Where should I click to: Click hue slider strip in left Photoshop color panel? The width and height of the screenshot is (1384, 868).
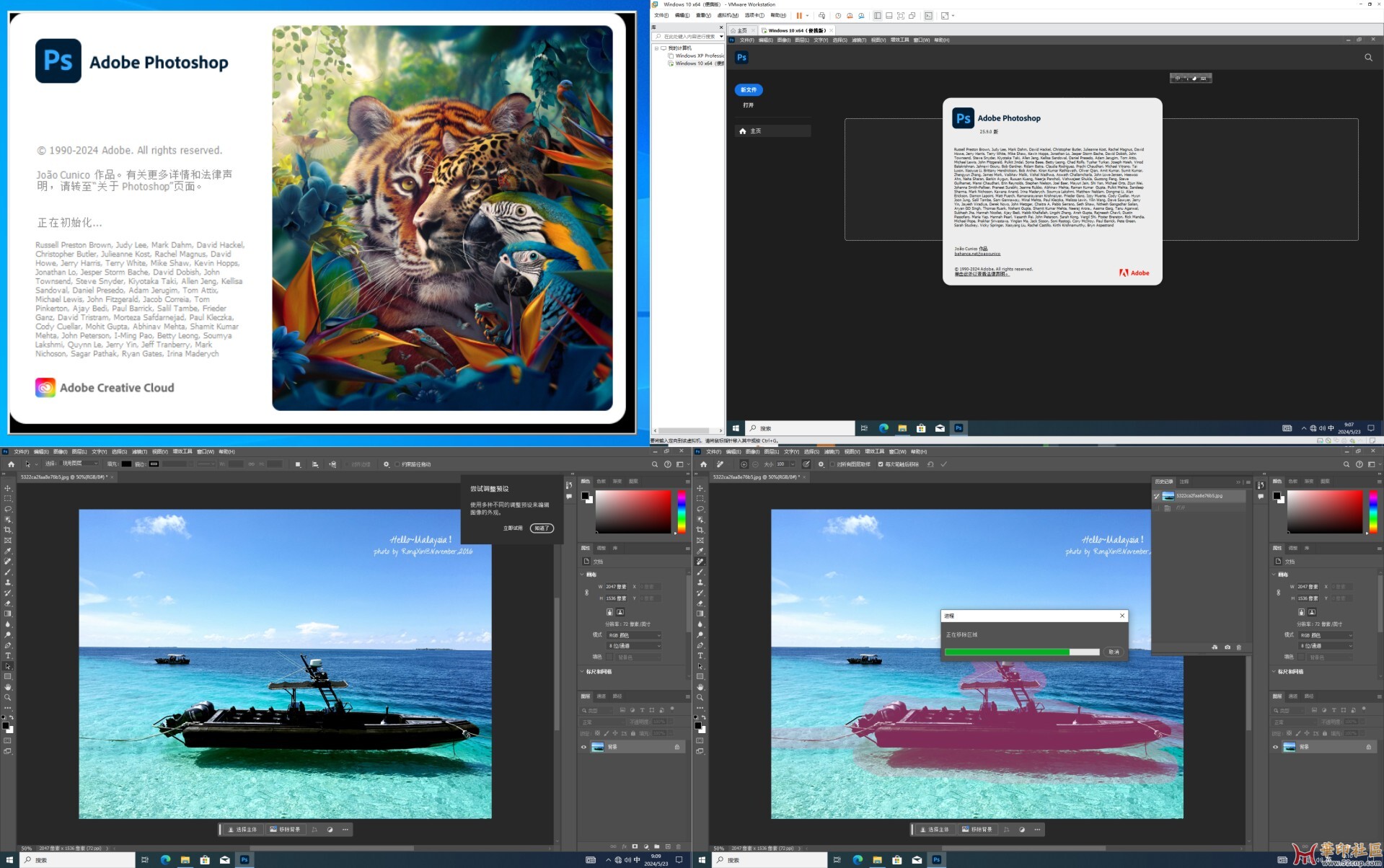coord(682,512)
